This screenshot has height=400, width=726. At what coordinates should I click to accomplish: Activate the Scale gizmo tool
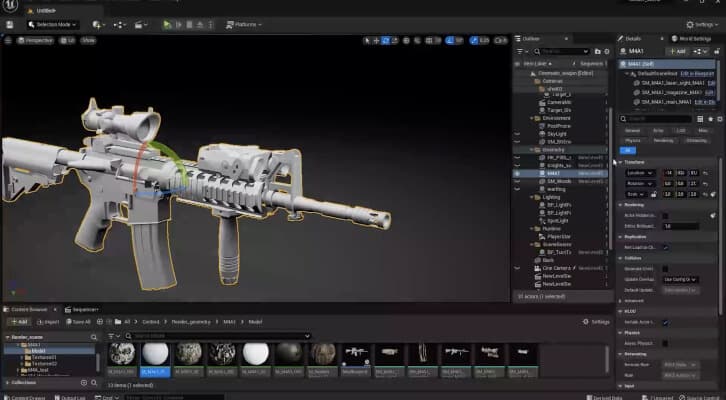pos(394,41)
